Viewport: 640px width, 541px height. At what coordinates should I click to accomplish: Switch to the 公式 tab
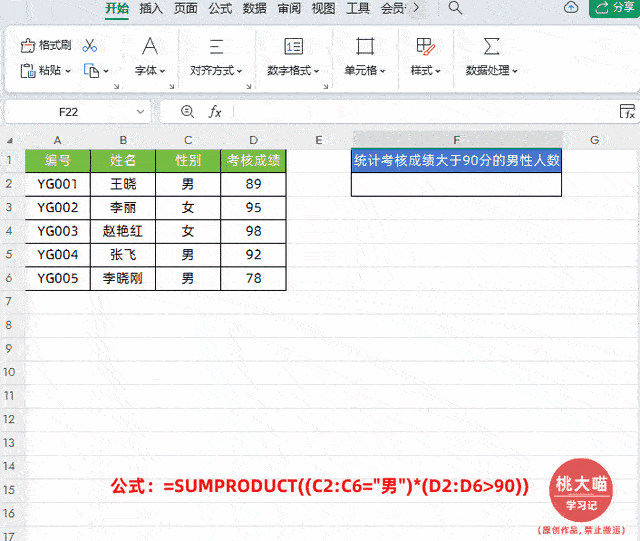click(220, 8)
